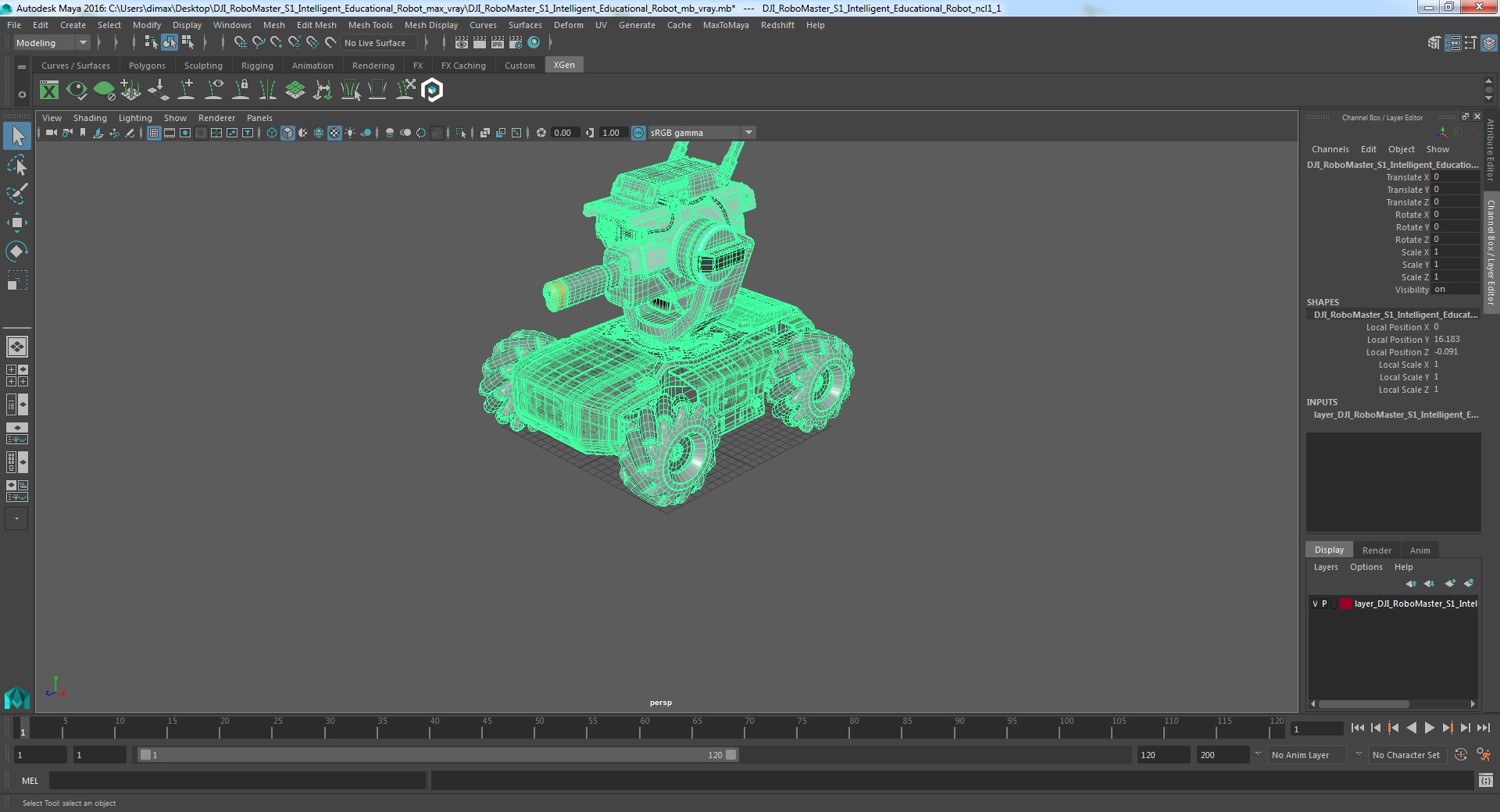Switch to the Polygons shelf tab
Image resolution: width=1500 pixels, height=812 pixels.
pos(147,66)
